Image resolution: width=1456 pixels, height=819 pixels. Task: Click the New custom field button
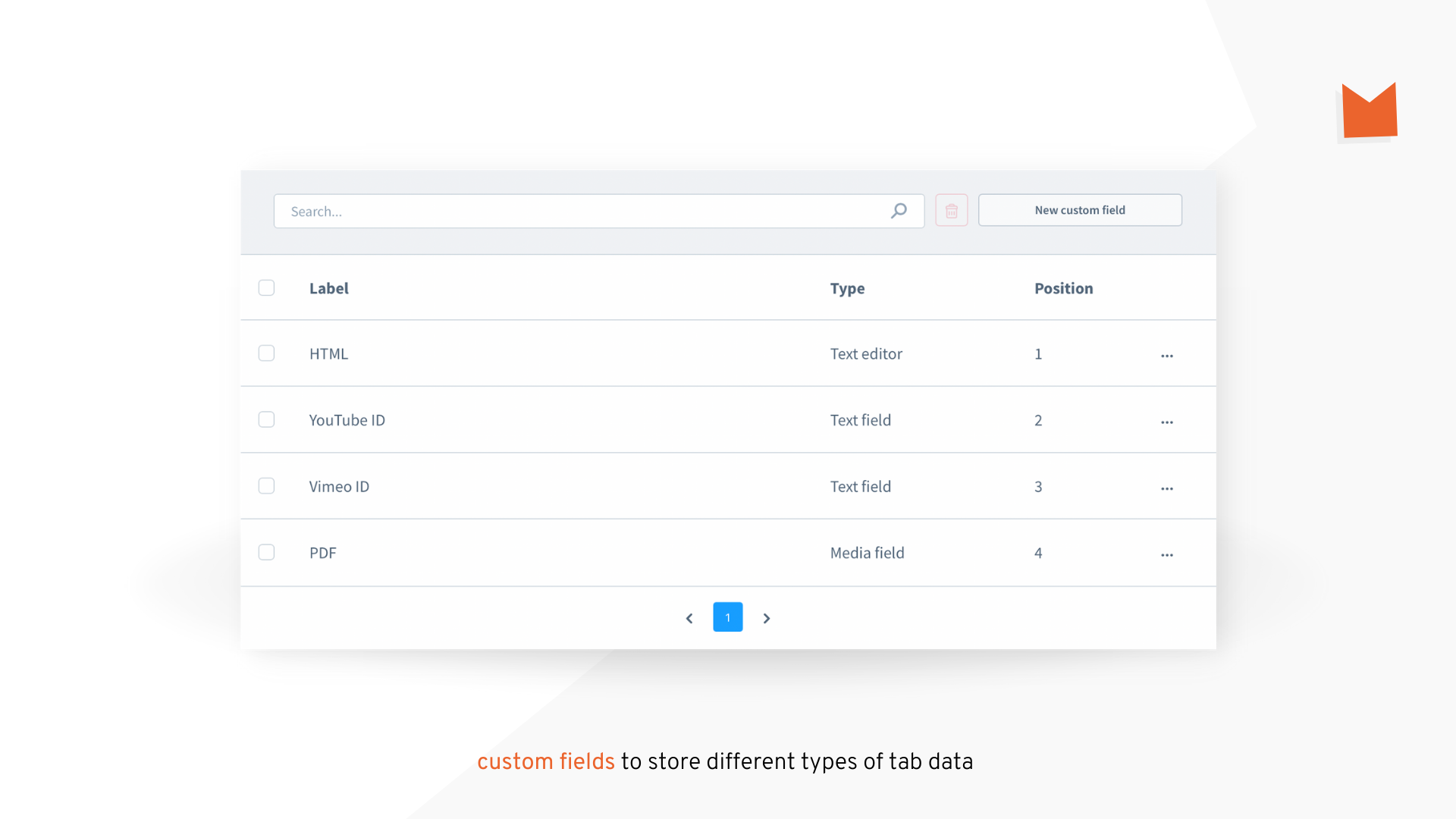click(1080, 210)
